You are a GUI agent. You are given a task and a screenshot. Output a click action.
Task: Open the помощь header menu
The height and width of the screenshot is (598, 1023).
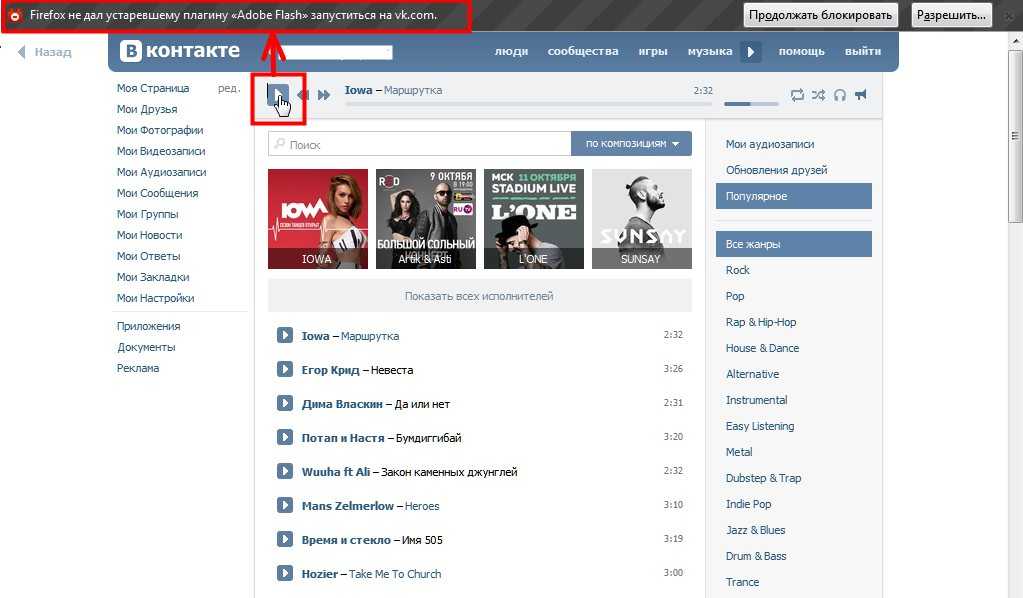(x=801, y=52)
